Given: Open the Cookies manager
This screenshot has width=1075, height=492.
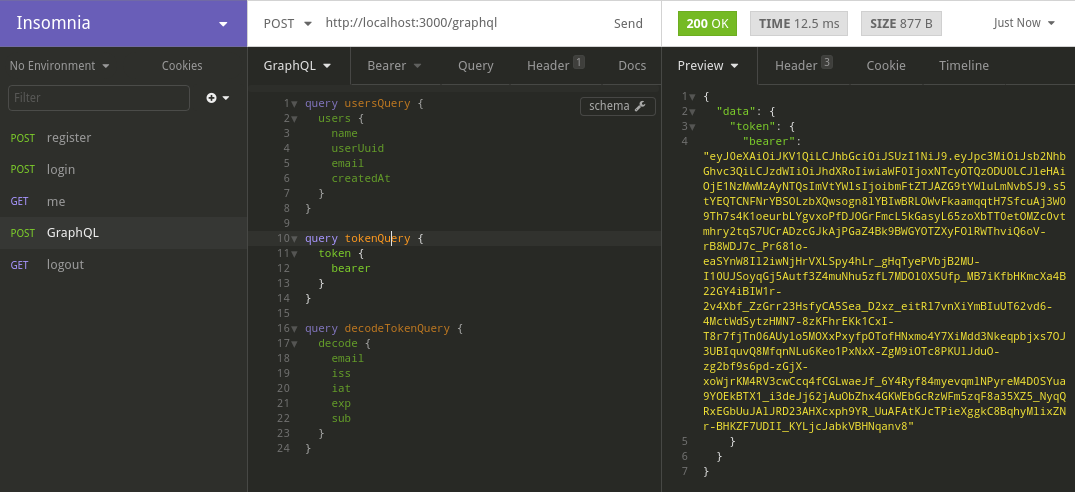Looking at the screenshot, I should pyautogui.click(x=182, y=66).
